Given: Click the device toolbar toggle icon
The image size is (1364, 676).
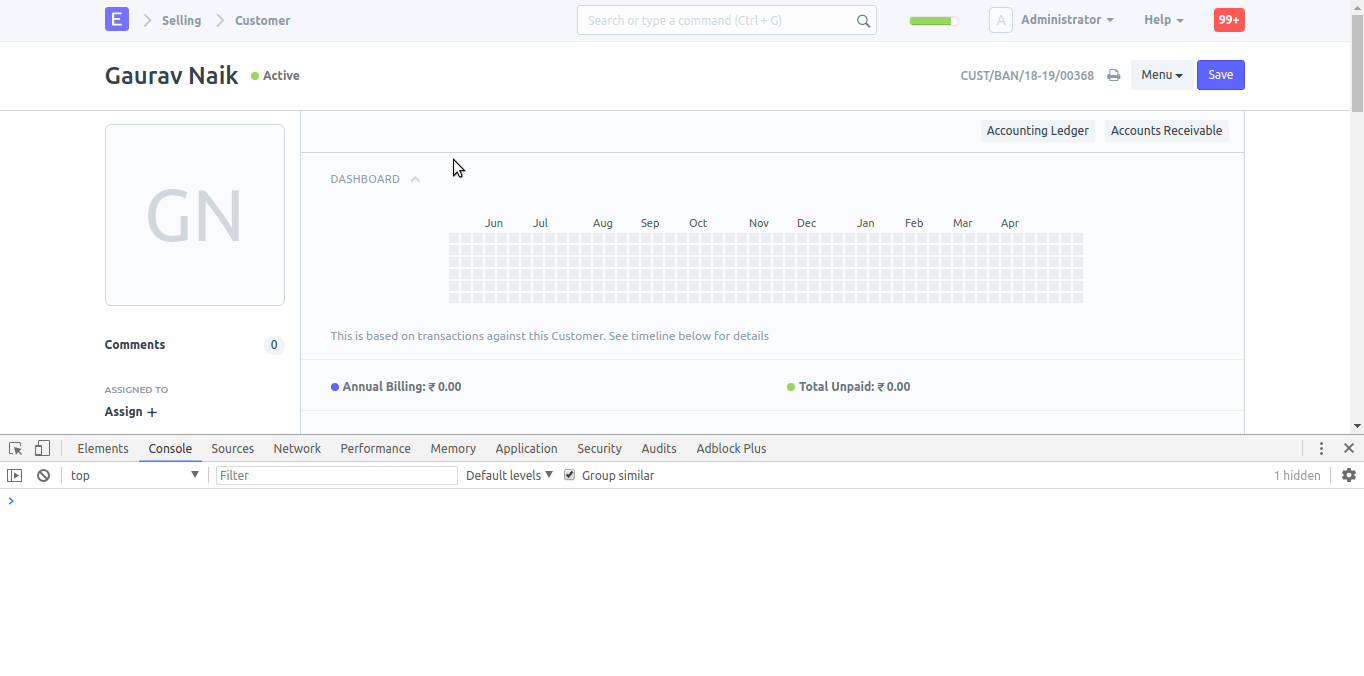Looking at the screenshot, I should (x=41, y=448).
